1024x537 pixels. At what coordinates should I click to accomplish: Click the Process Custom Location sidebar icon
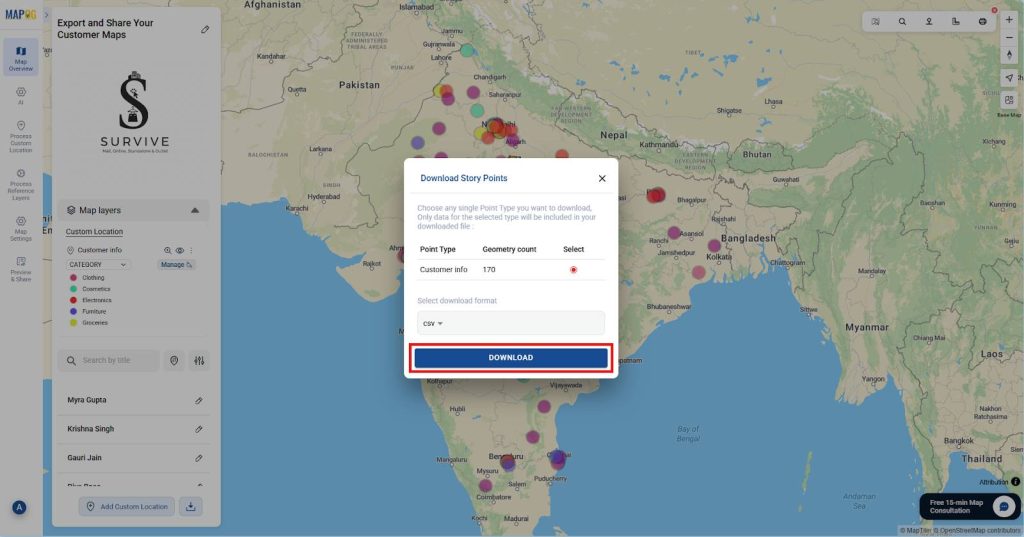21,134
